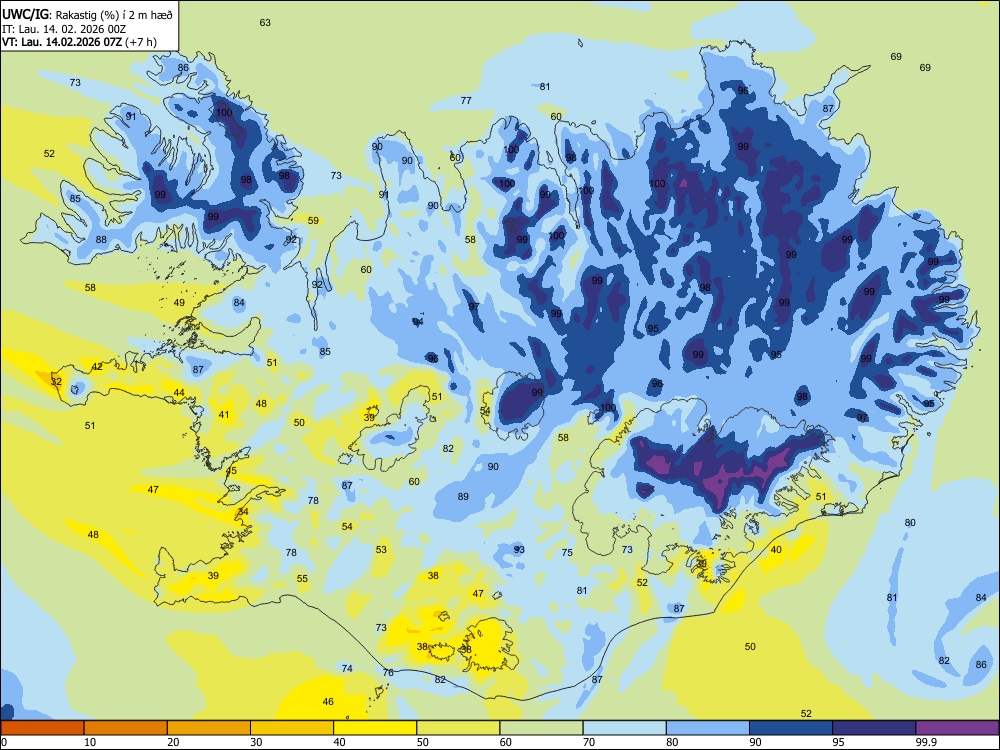Click the '10' legend scale label

pos(90,742)
